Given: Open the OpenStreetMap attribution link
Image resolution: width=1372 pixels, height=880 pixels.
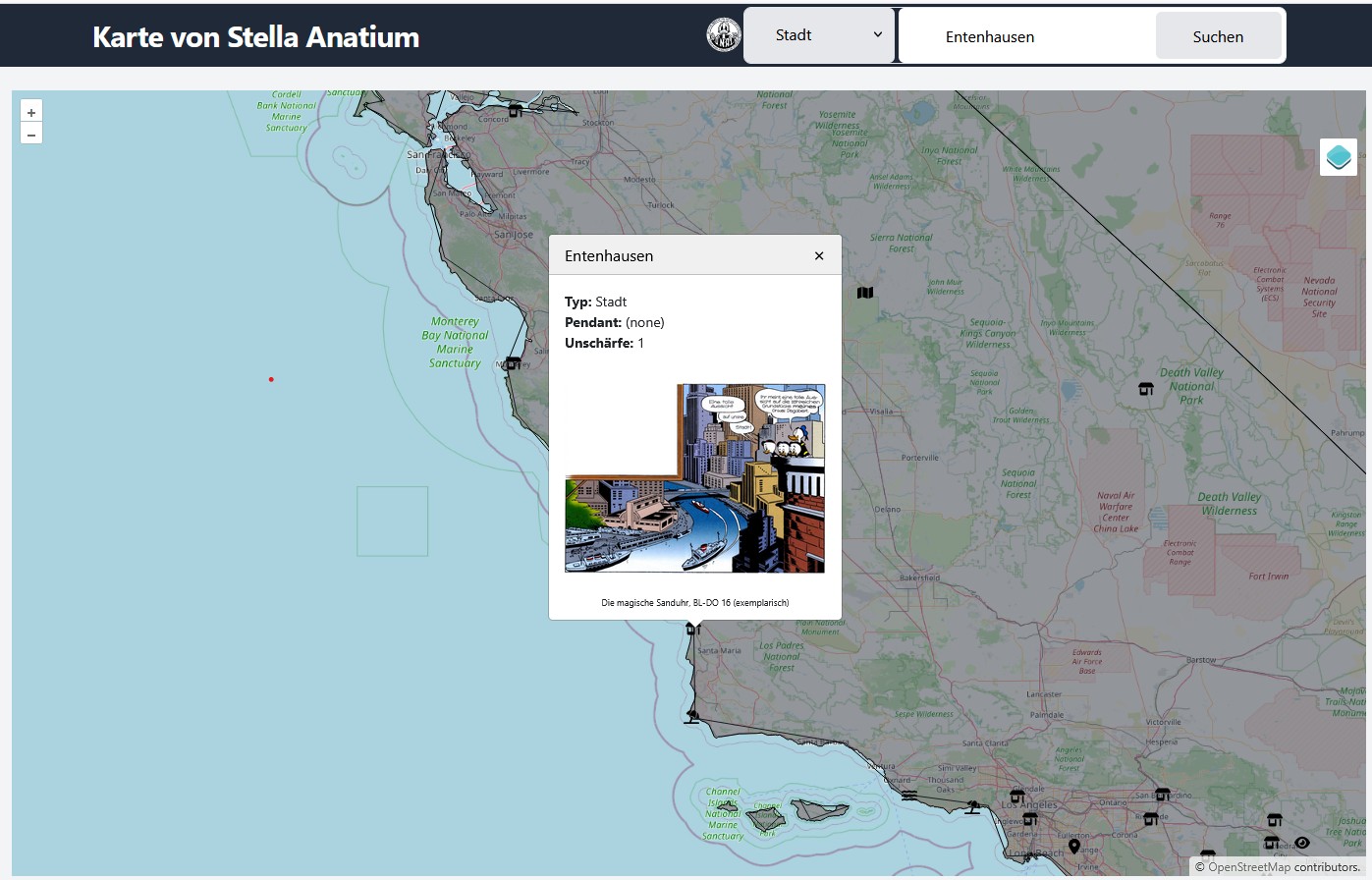Looking at the screenshot, I should (1248, 866).
